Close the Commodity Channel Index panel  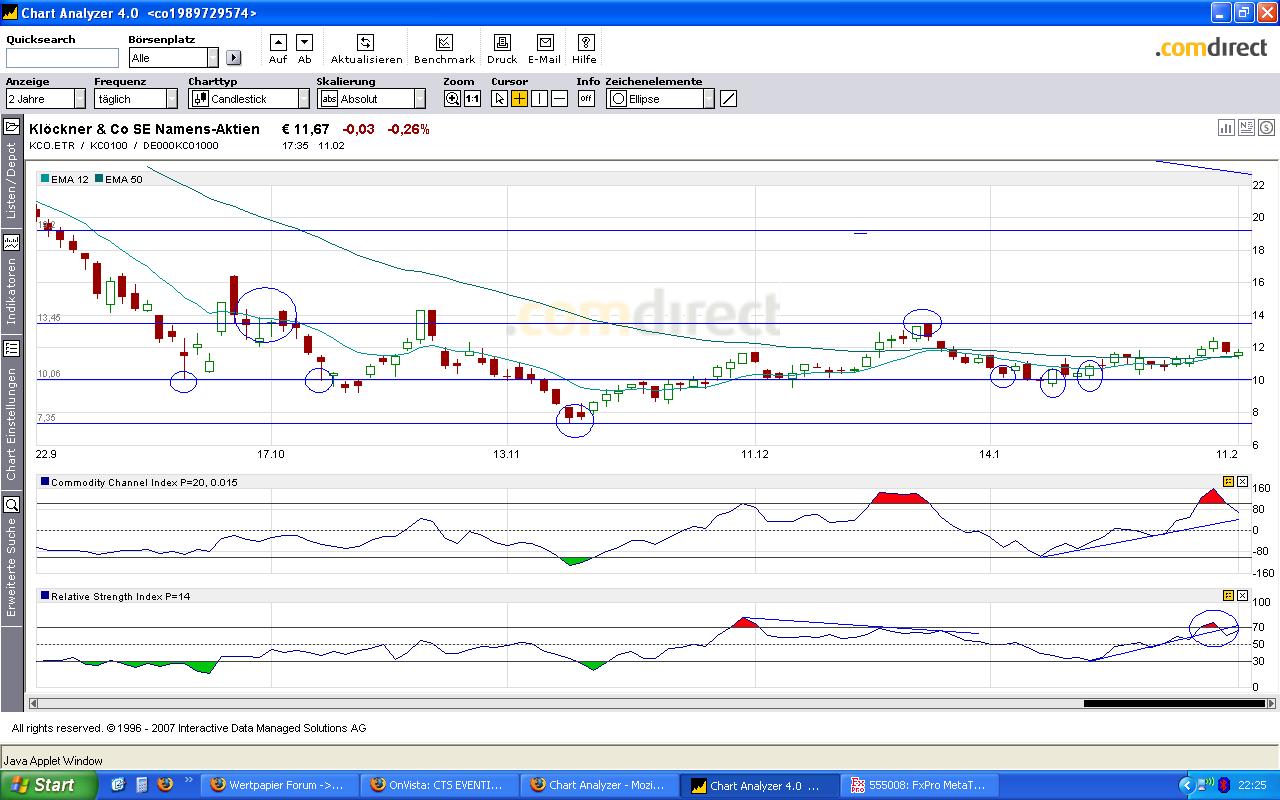tap(1243, 481)
